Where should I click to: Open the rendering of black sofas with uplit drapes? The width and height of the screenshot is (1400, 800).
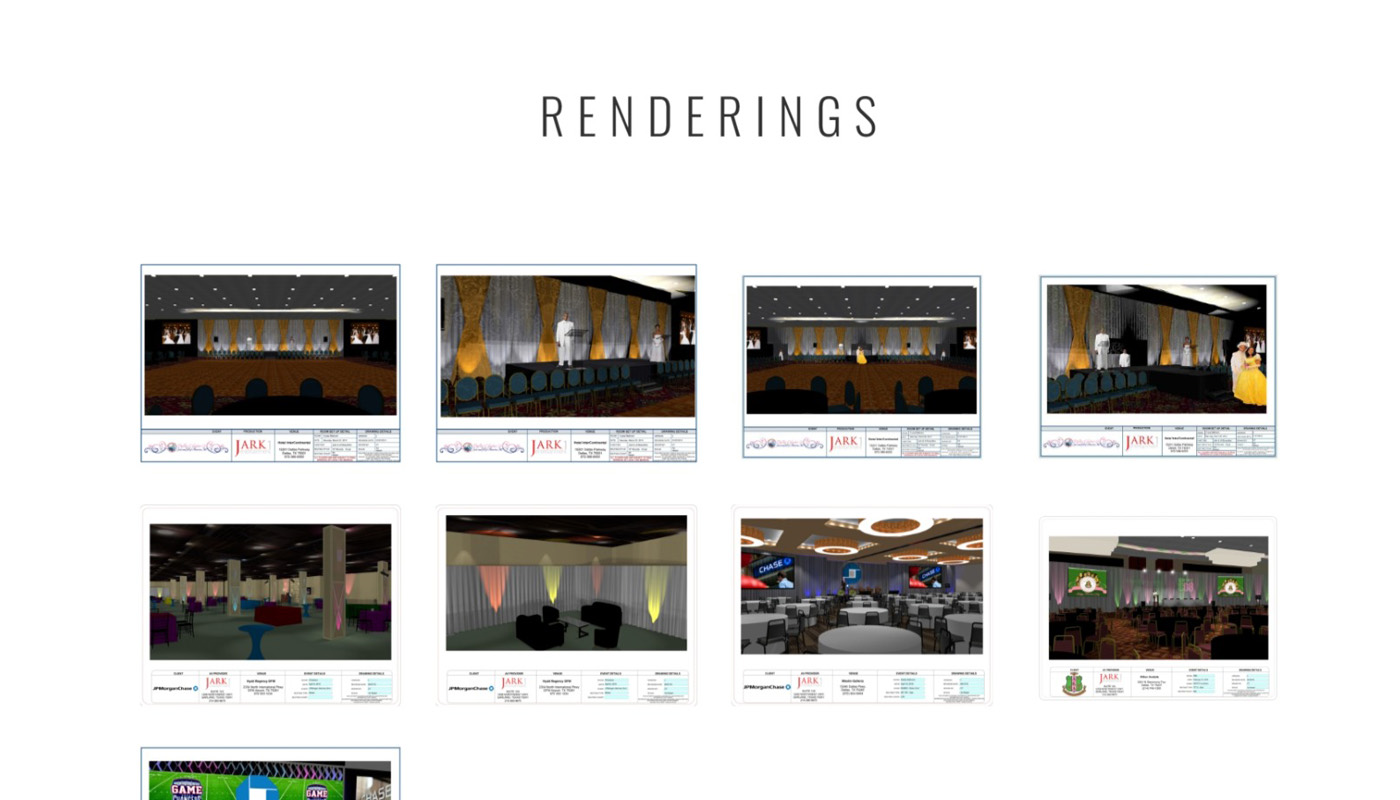tap(566, 605)
